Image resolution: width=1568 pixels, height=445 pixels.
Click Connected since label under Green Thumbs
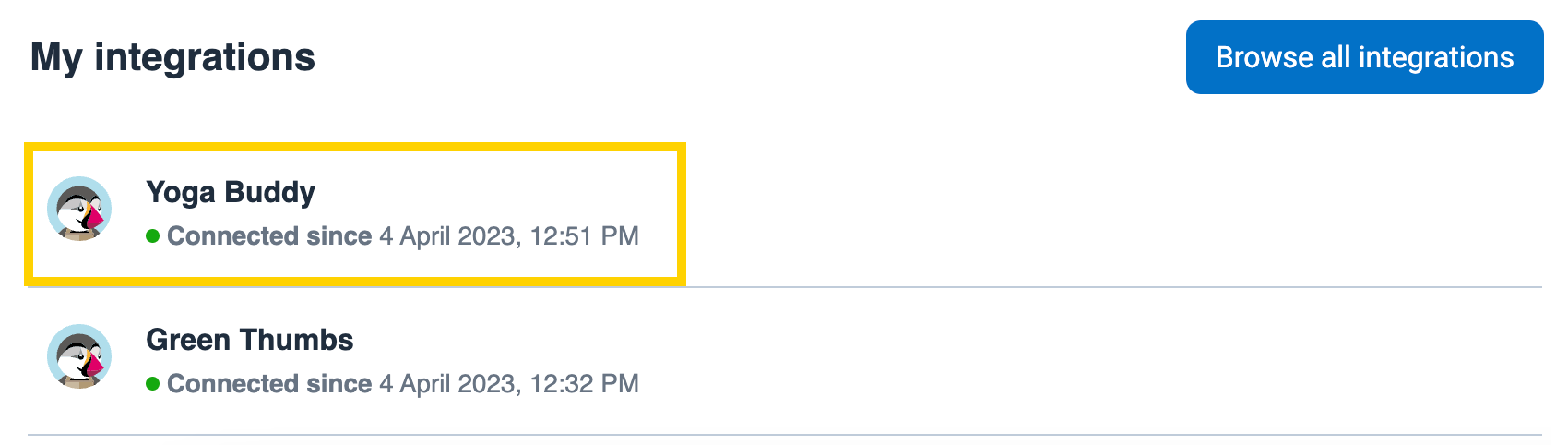pyautogui.click(x=269, y=384)
